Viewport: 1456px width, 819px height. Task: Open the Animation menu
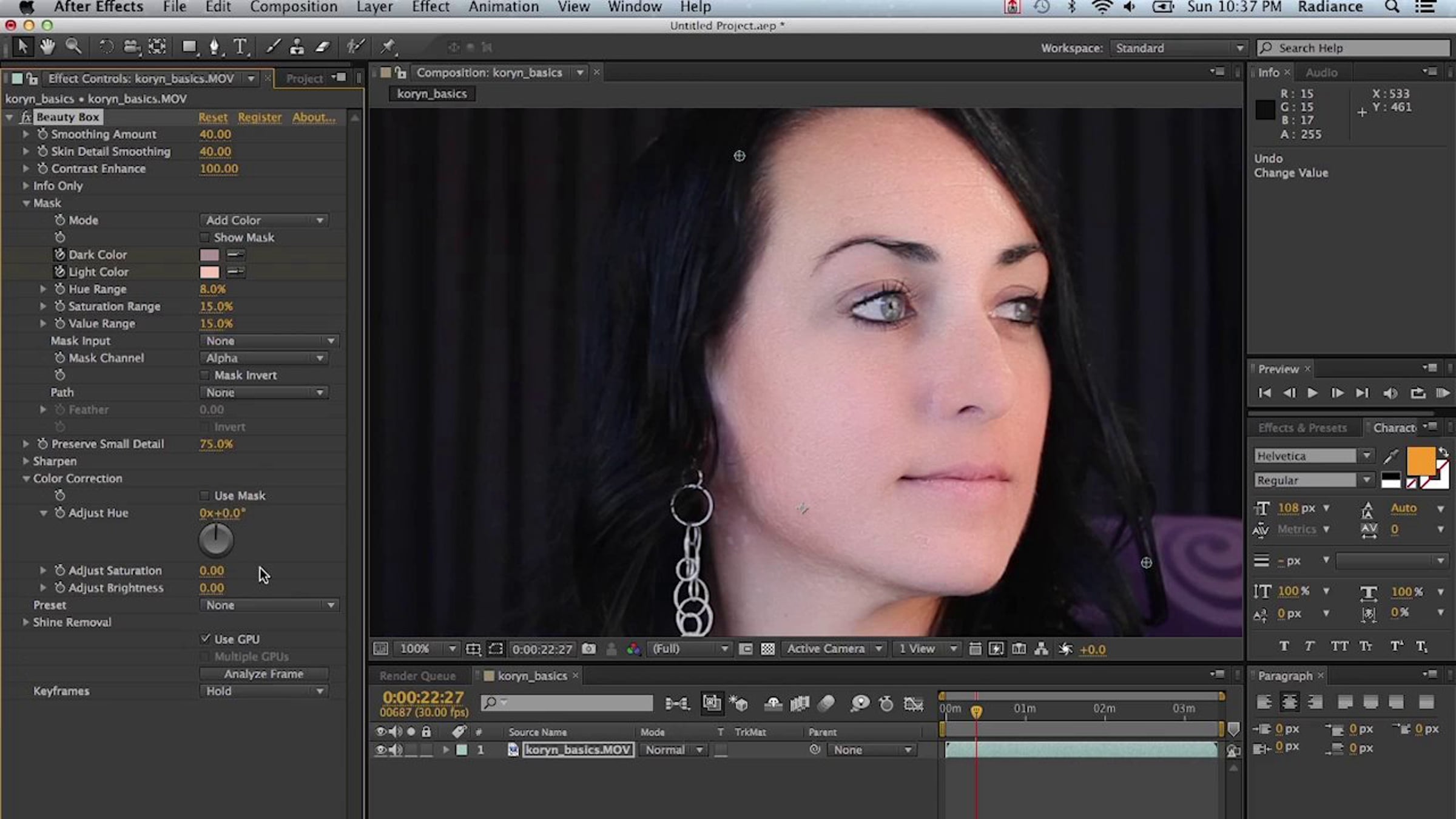[x=504, y=7]
